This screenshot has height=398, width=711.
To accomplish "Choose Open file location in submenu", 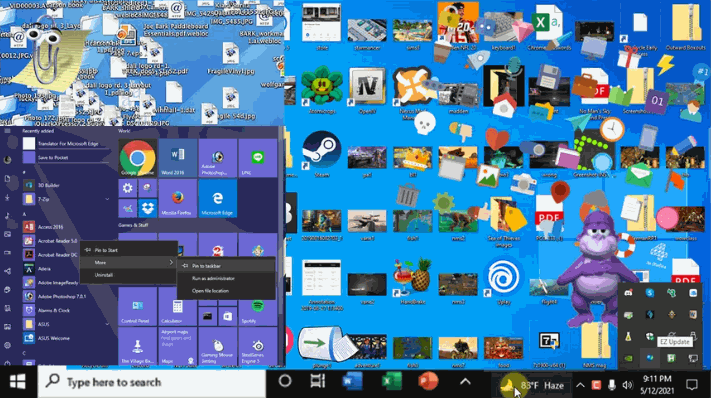I will 226,291.
